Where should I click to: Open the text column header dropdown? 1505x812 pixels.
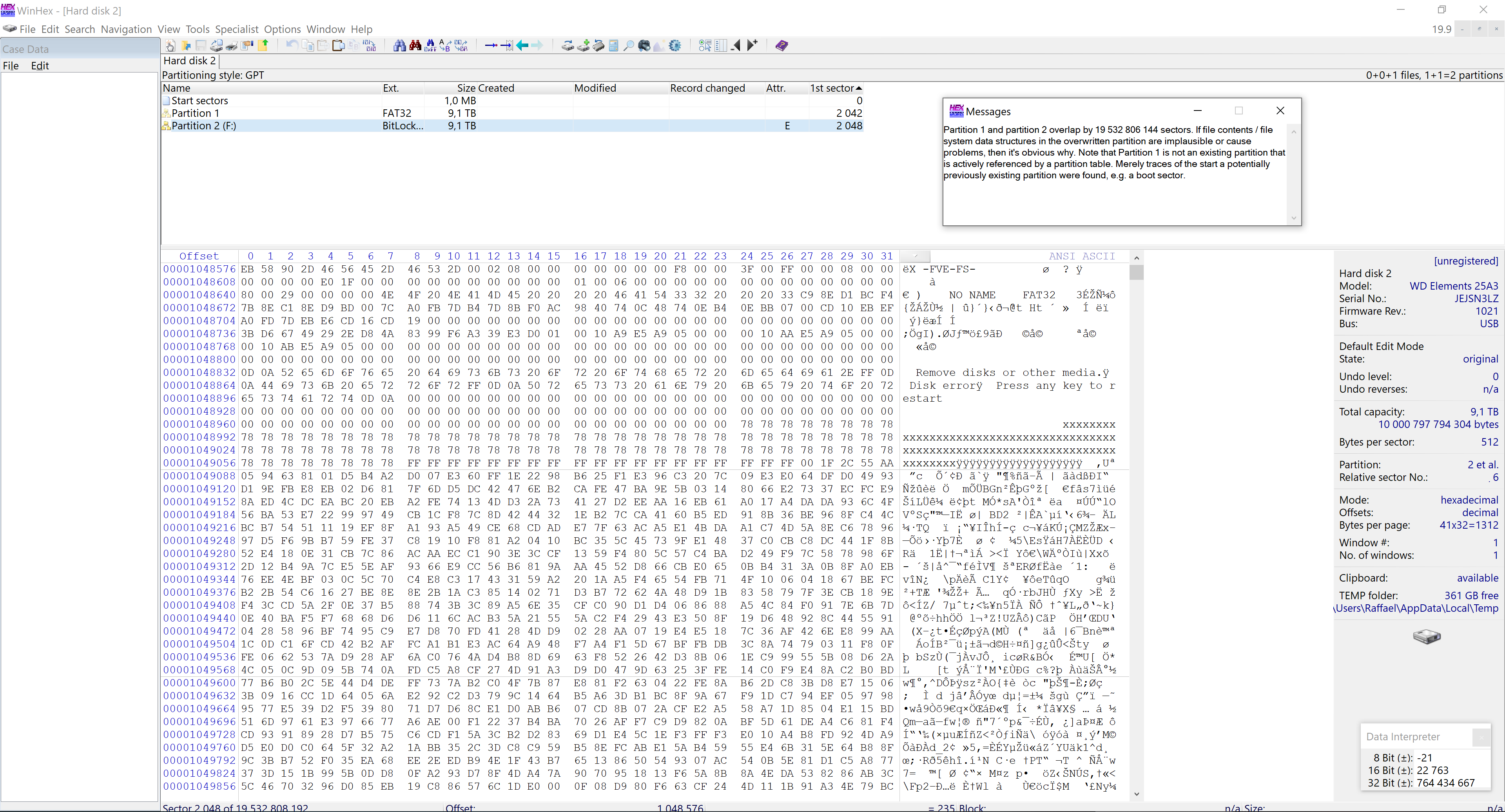[916, 256]
